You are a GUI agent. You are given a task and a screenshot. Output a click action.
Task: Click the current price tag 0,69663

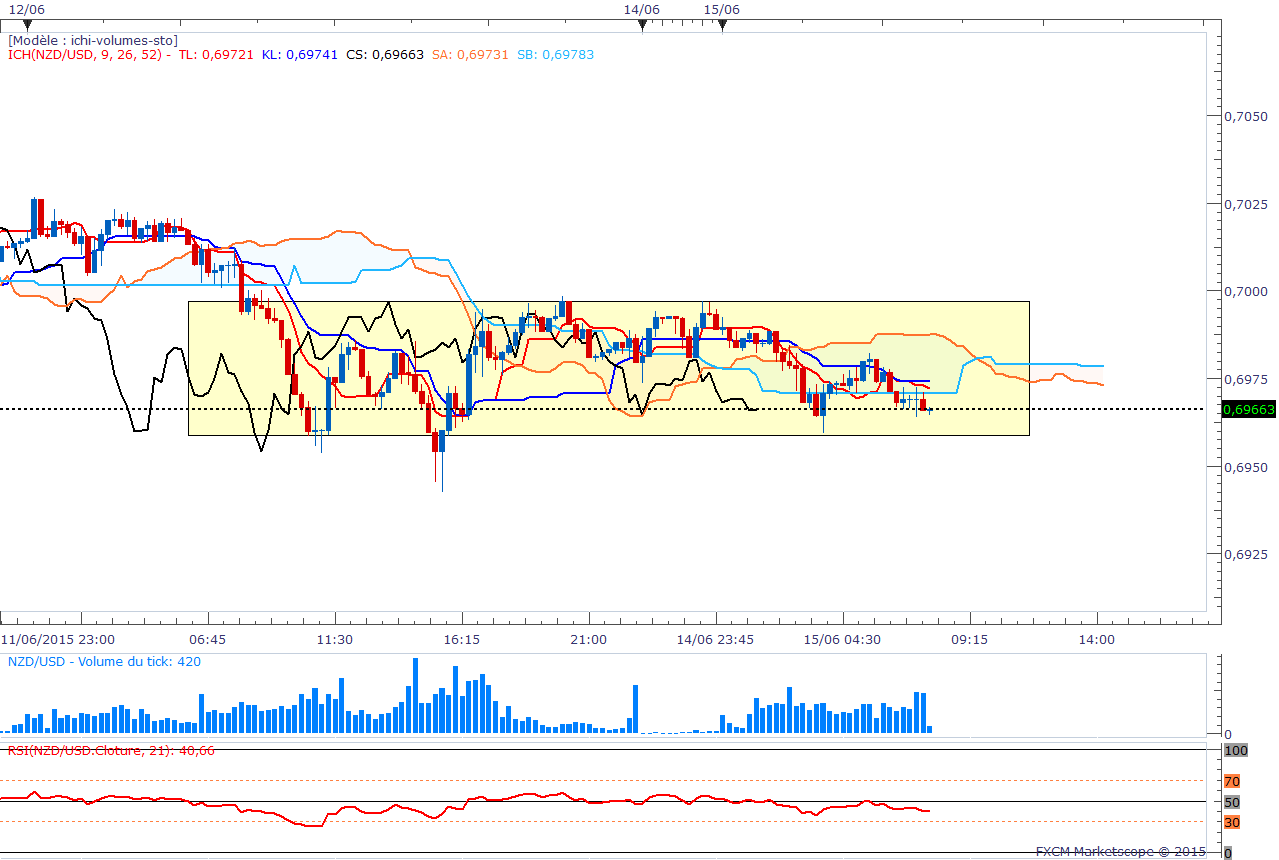(x=1248, y=409)
